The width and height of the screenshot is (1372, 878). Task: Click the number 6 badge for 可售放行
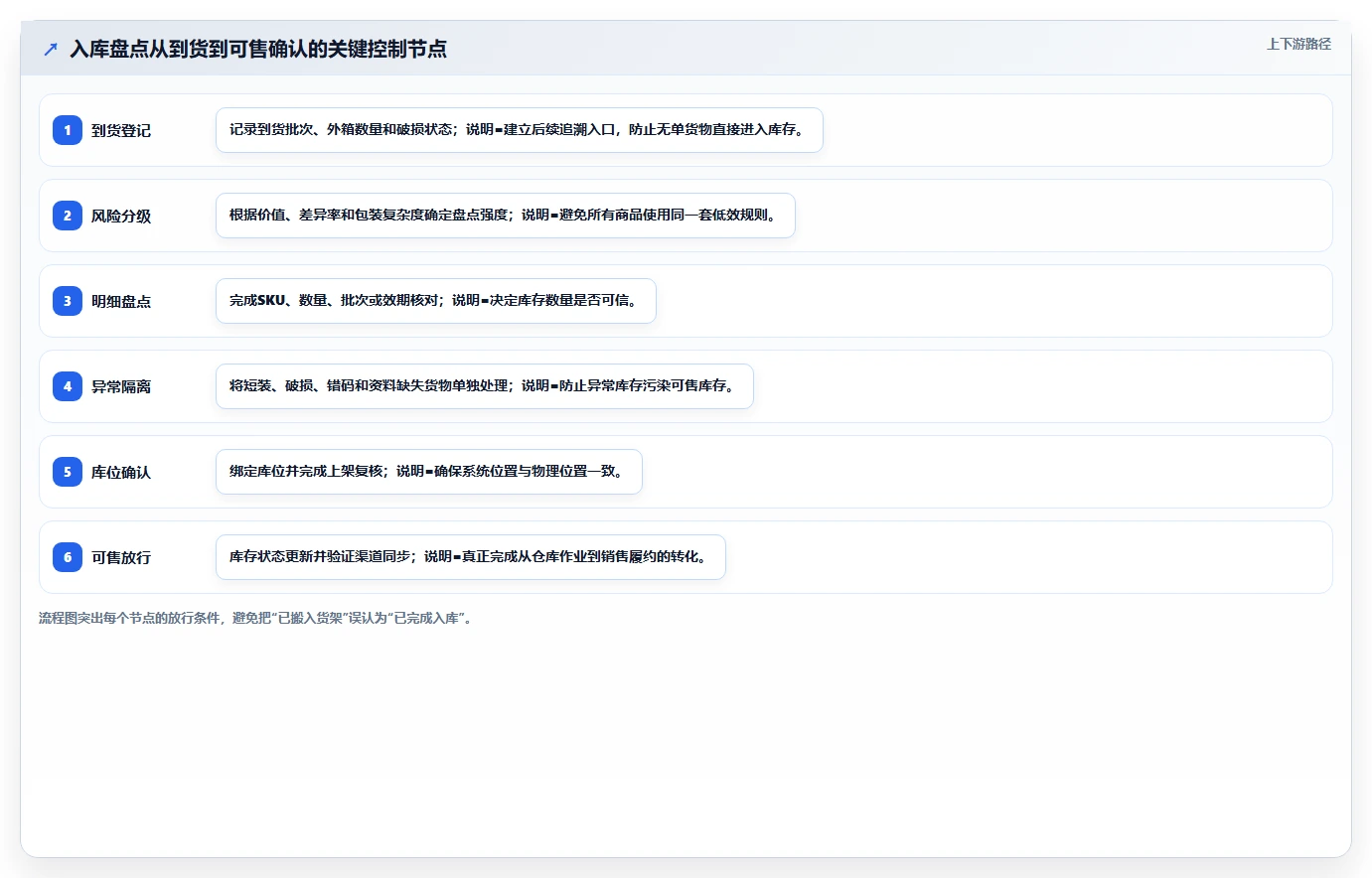68,557
